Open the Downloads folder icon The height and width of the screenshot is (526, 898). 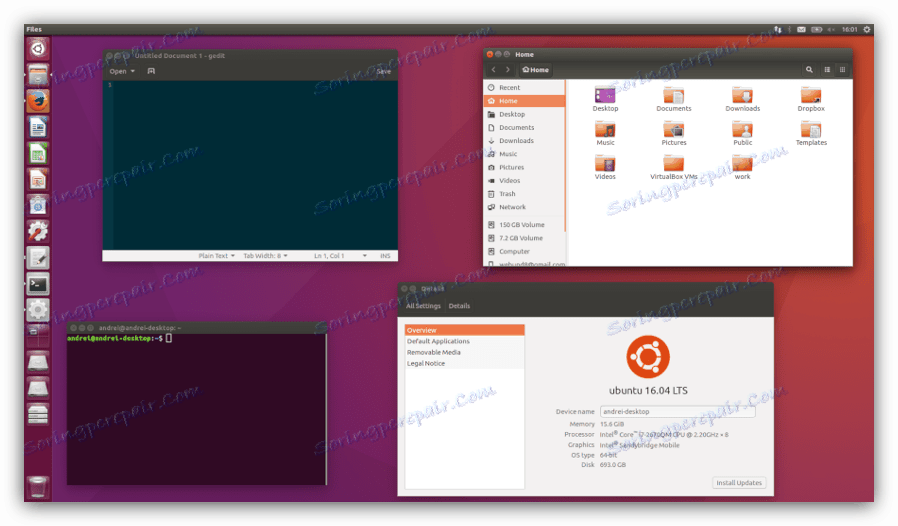(742, 100)
